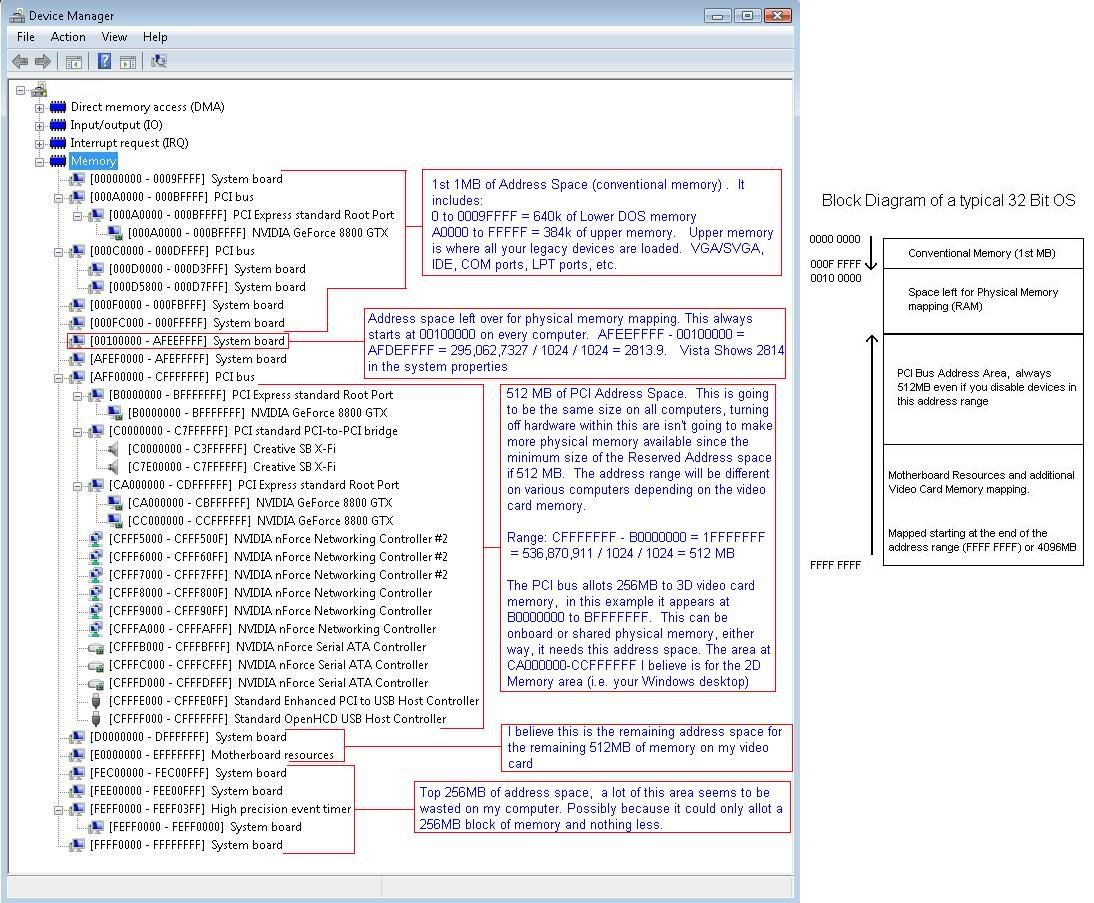Select [CFFF7000 - CFFF7FFF] NVIDIA nForce Networking Controller #2
Screen dimensions: 1094x903
278,575
